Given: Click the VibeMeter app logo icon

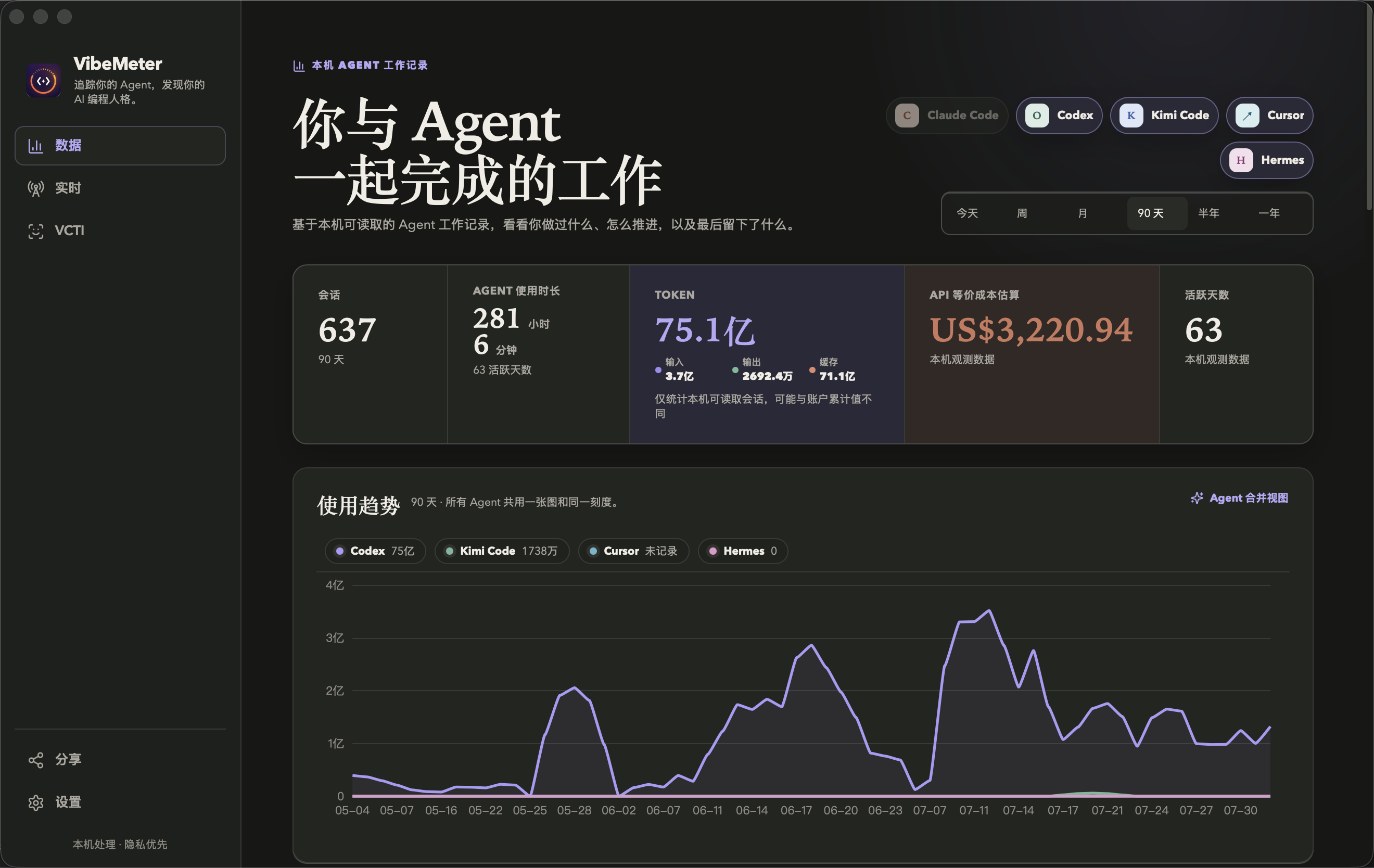Looking at the screenshot, I should [x=43, y=81].
